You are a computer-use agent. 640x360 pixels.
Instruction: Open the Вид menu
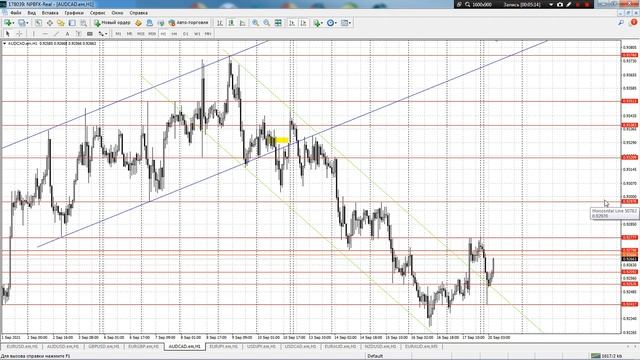coord(31,13)
